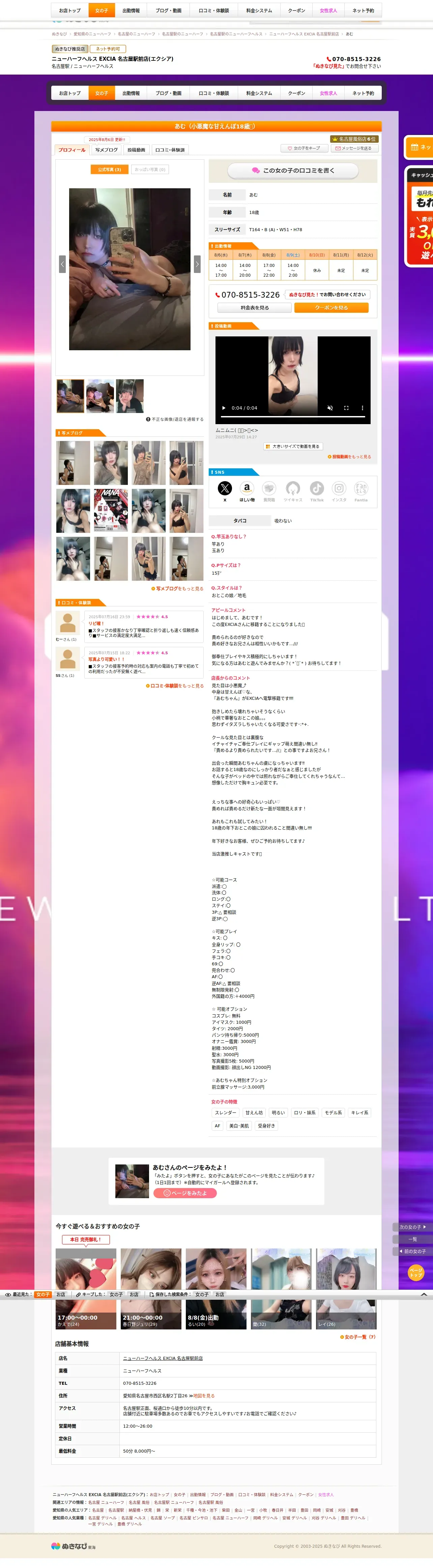Expand the bottom history bar chevron

[424, 1294]
